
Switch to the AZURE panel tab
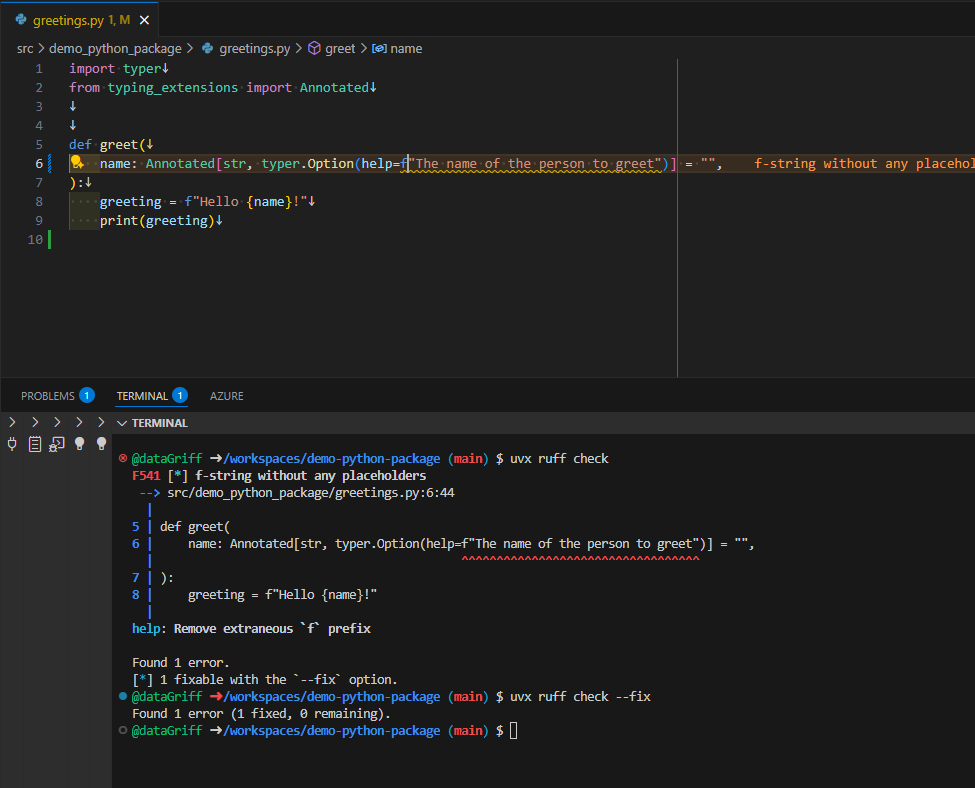[226, 396]
